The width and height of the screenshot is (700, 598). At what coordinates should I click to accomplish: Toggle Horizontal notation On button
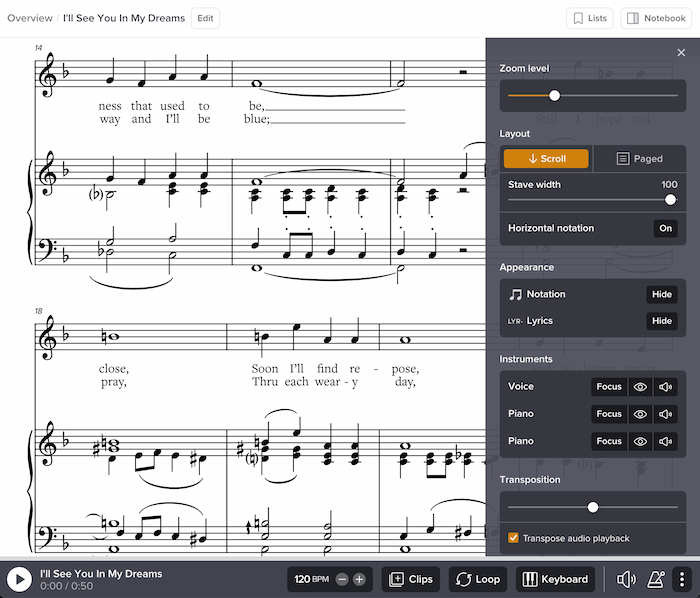tap(665, 228)
